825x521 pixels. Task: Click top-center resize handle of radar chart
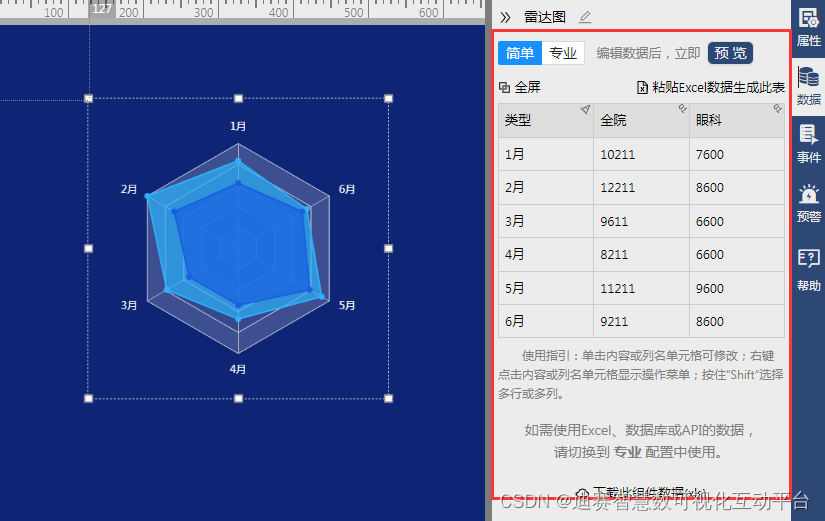pos(238,98)
